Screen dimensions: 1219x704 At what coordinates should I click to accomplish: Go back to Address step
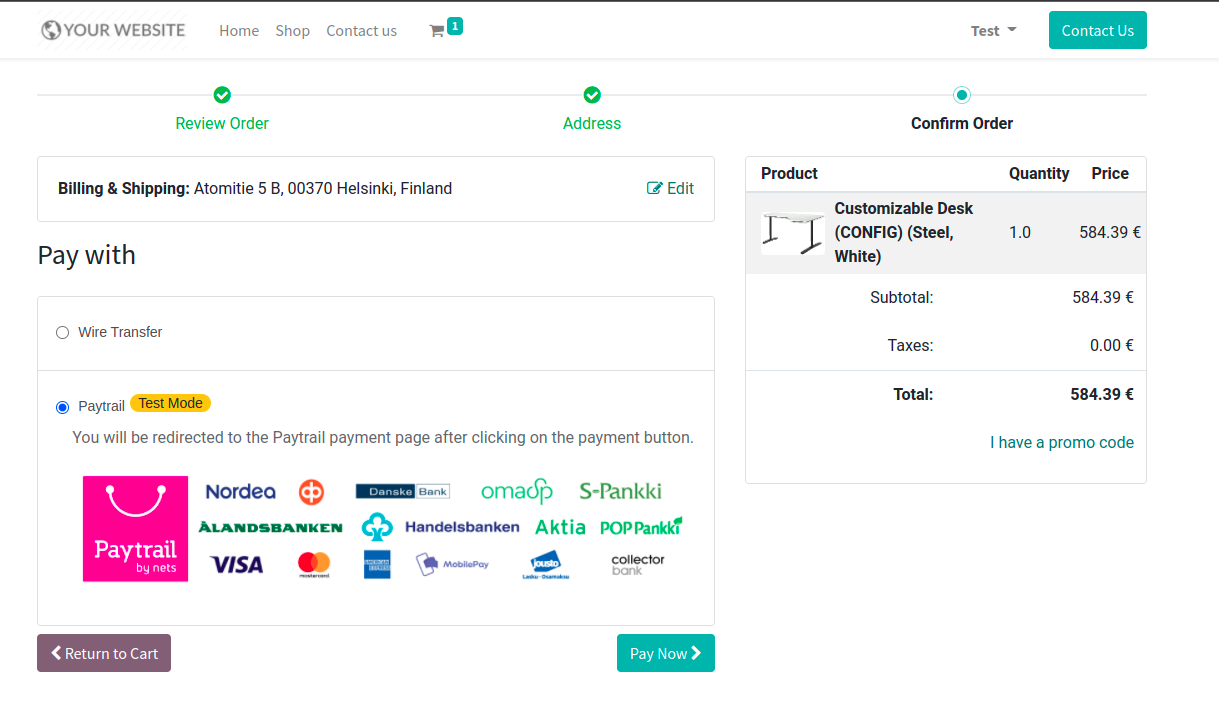[592, 123]
